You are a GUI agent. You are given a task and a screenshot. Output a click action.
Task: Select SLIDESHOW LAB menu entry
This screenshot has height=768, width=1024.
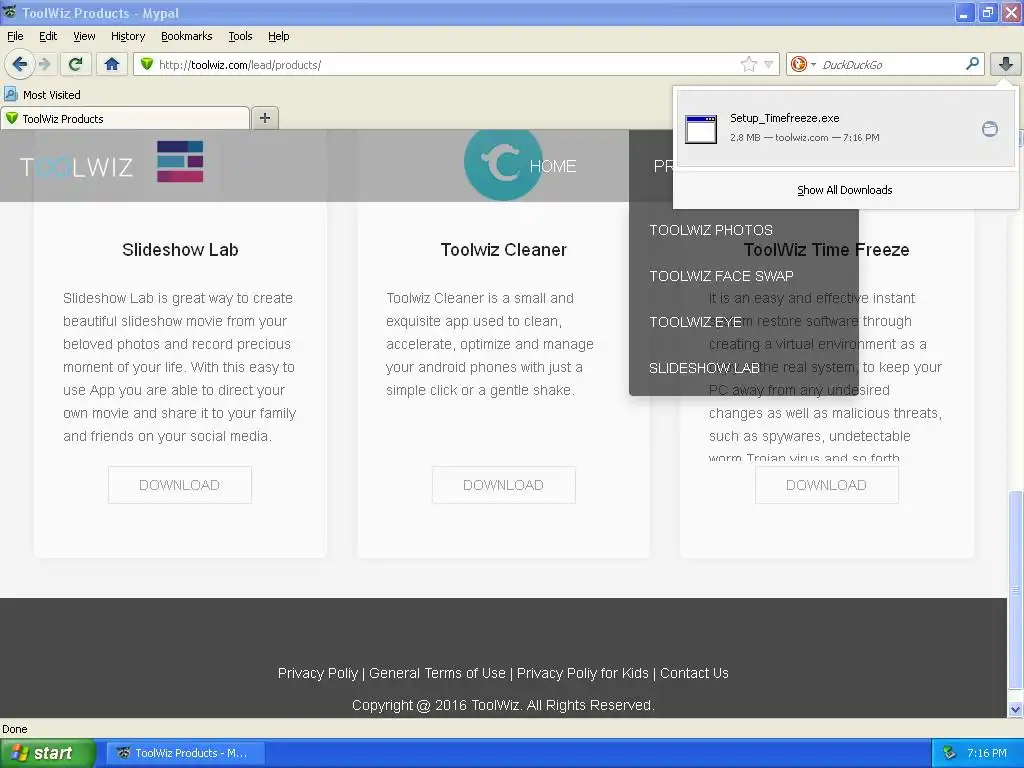(x=704, y=368)
